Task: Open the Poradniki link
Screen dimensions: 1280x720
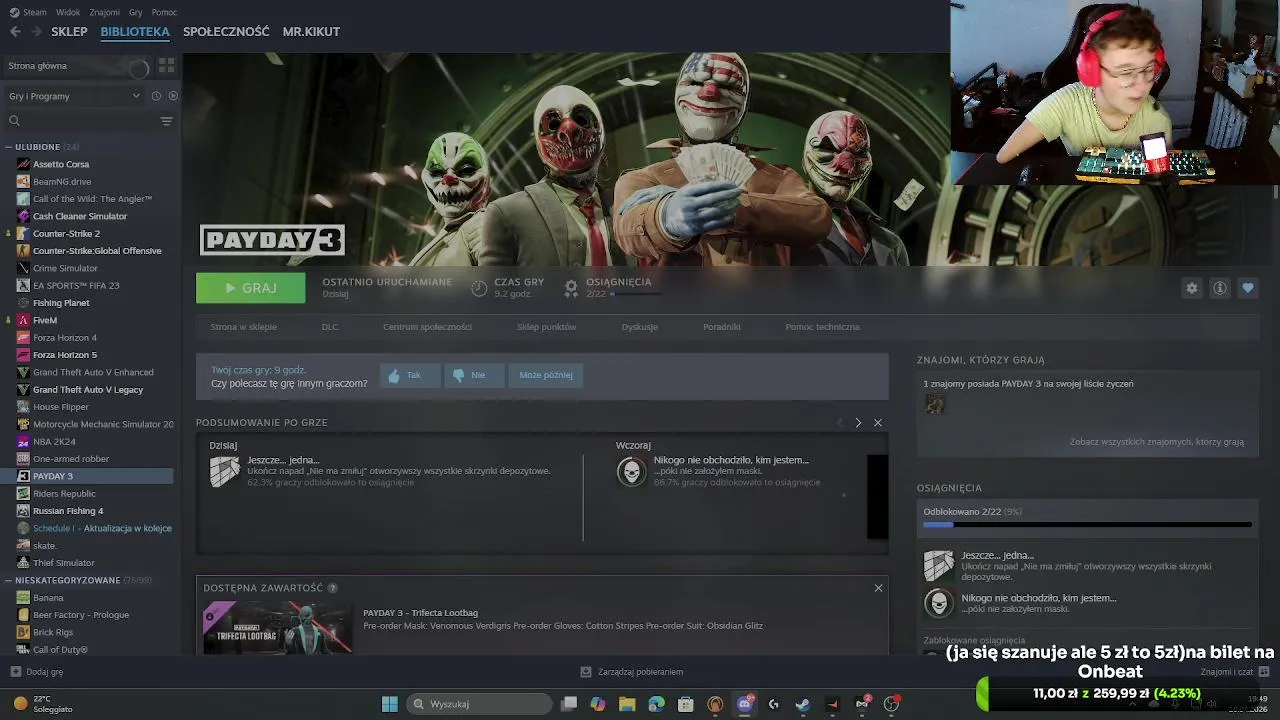Action: [x=721, y=327]
